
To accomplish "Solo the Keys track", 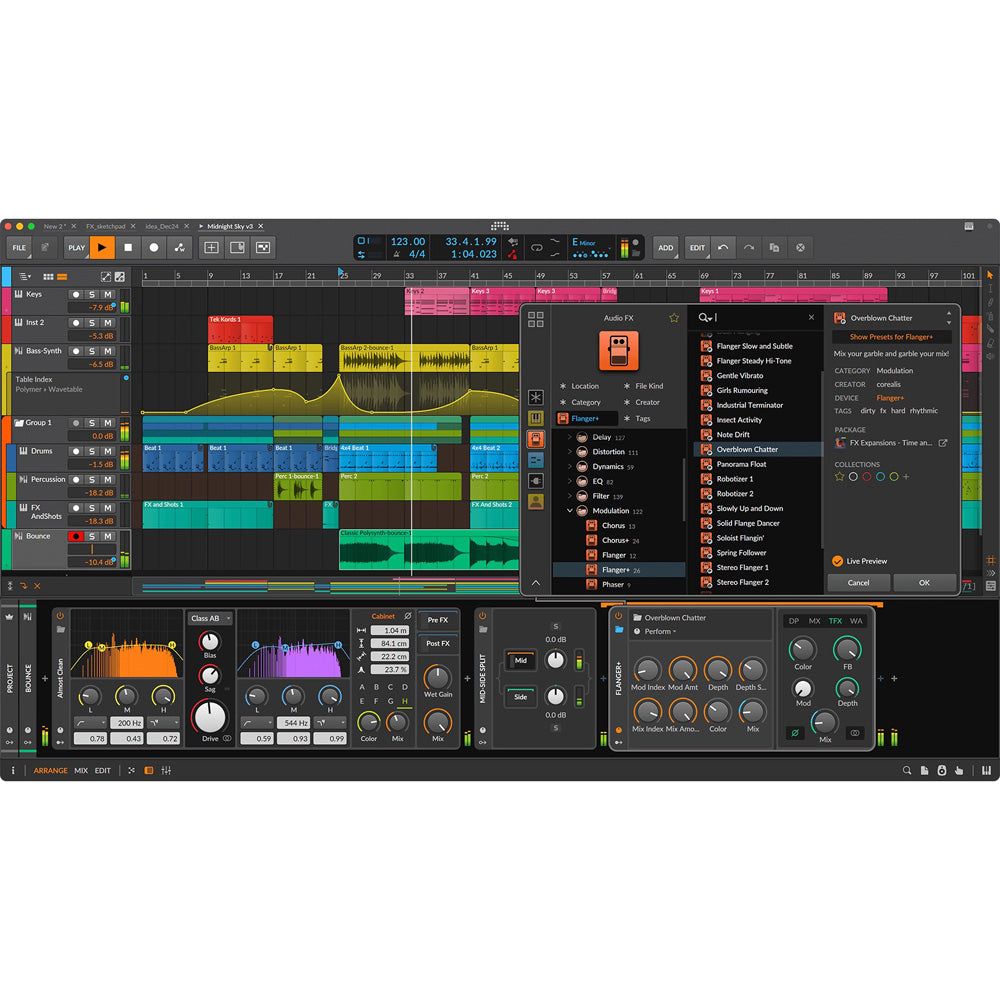I will pyautogui.click(x=92, y=295).
